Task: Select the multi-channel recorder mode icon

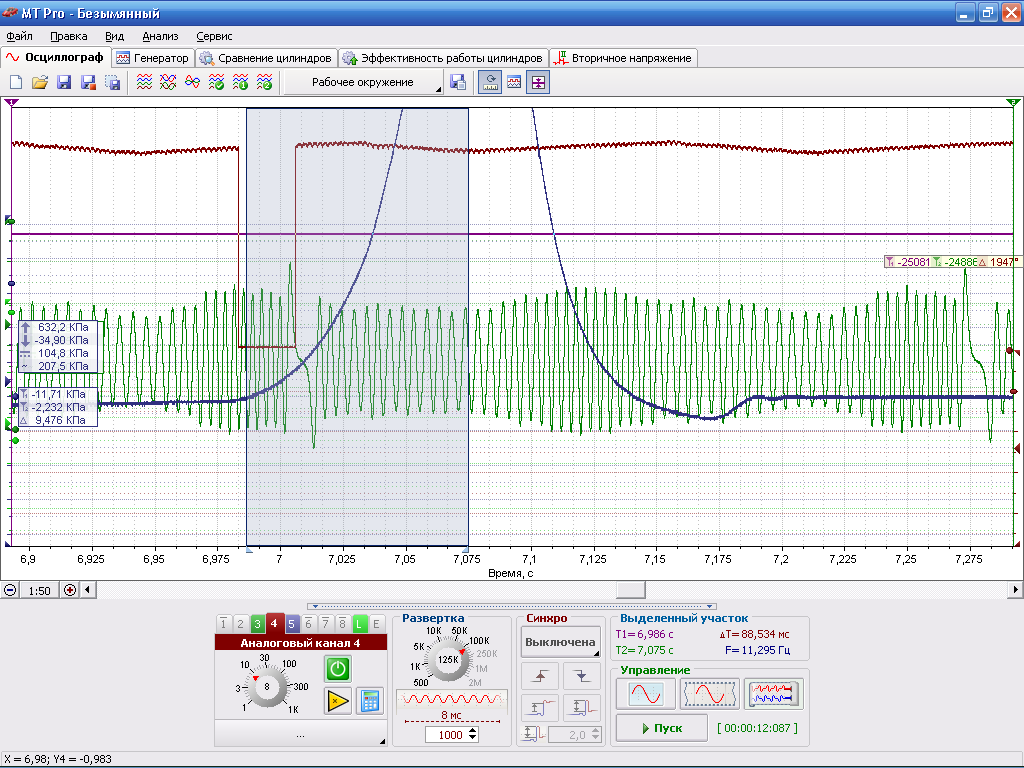Action: pyautogui.click(x=774, y=694)
